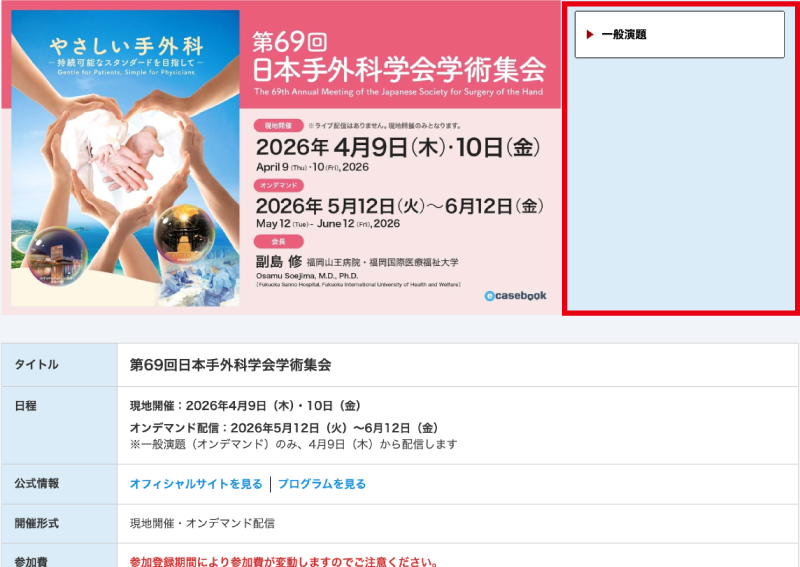The width and height of the screenshot is (800, 567).
Task: Click the 現地開催 pink badge
Action: coord(279,126)
